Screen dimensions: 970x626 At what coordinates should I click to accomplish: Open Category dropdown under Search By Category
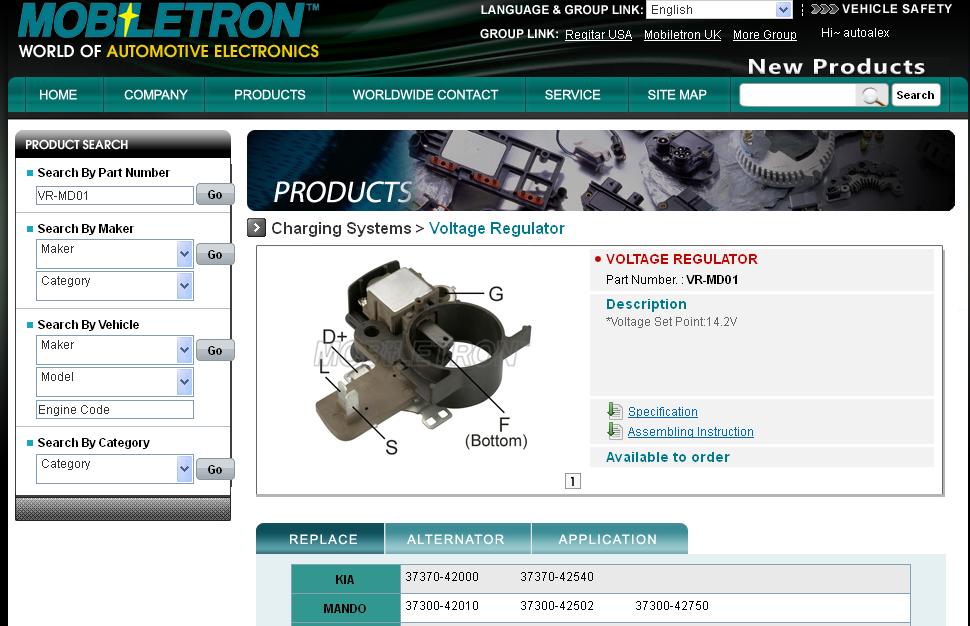[115, 468]
